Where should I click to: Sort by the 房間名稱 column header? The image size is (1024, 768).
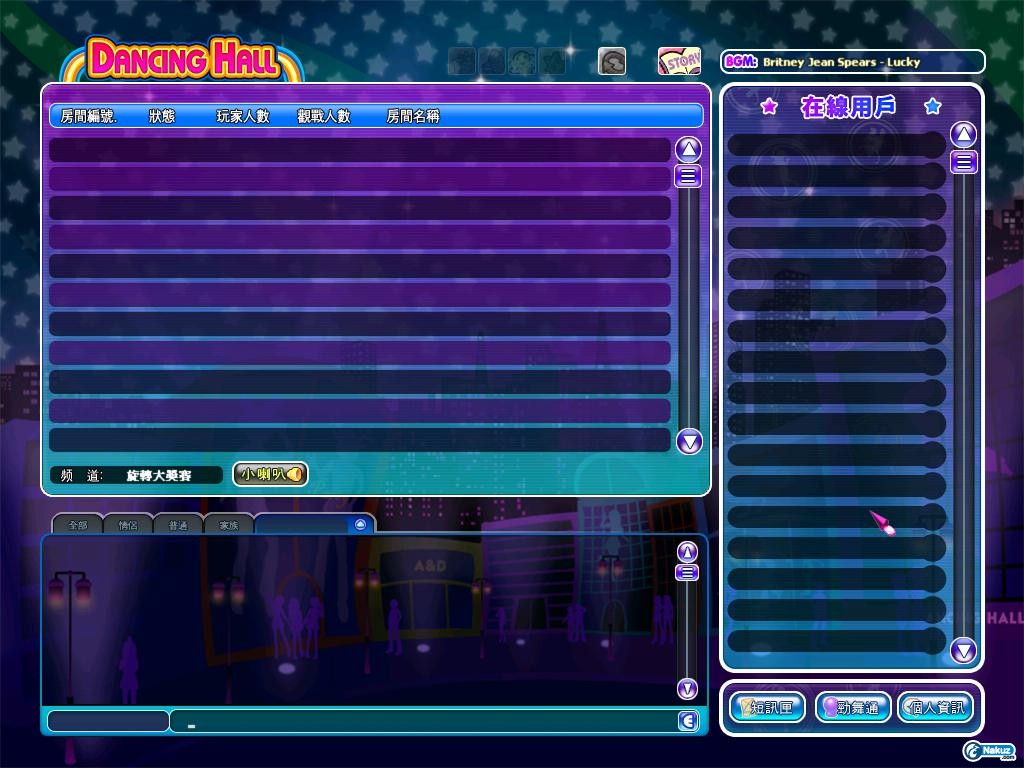(413, 116)
